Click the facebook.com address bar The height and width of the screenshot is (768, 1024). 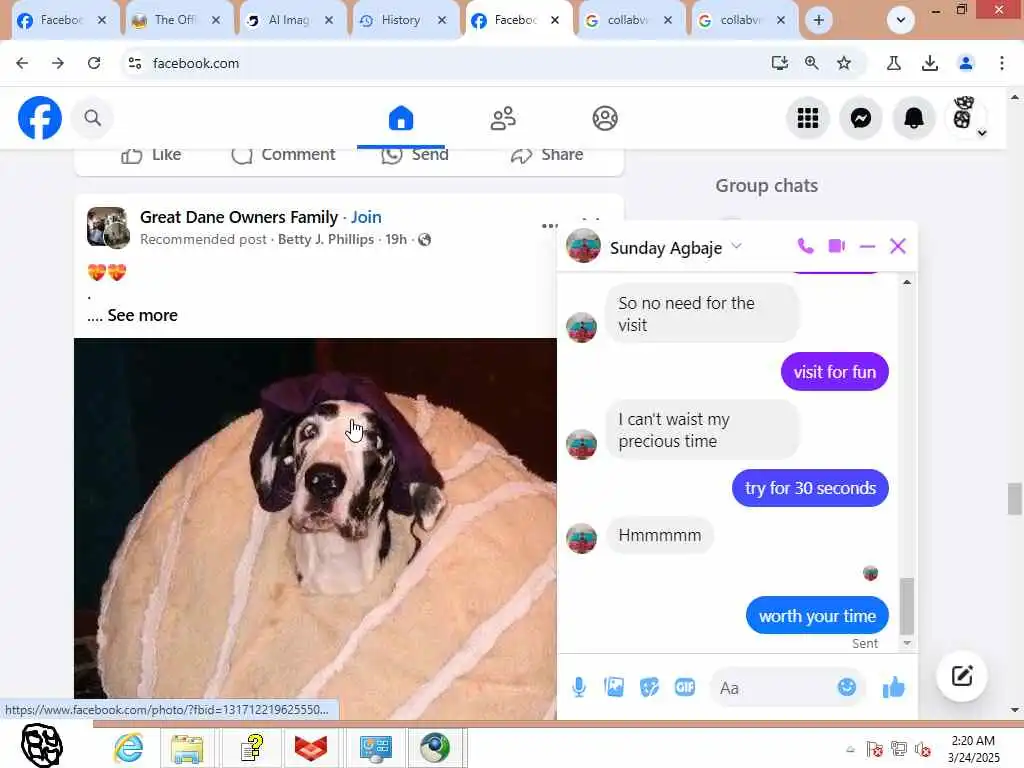coord(444,63)
